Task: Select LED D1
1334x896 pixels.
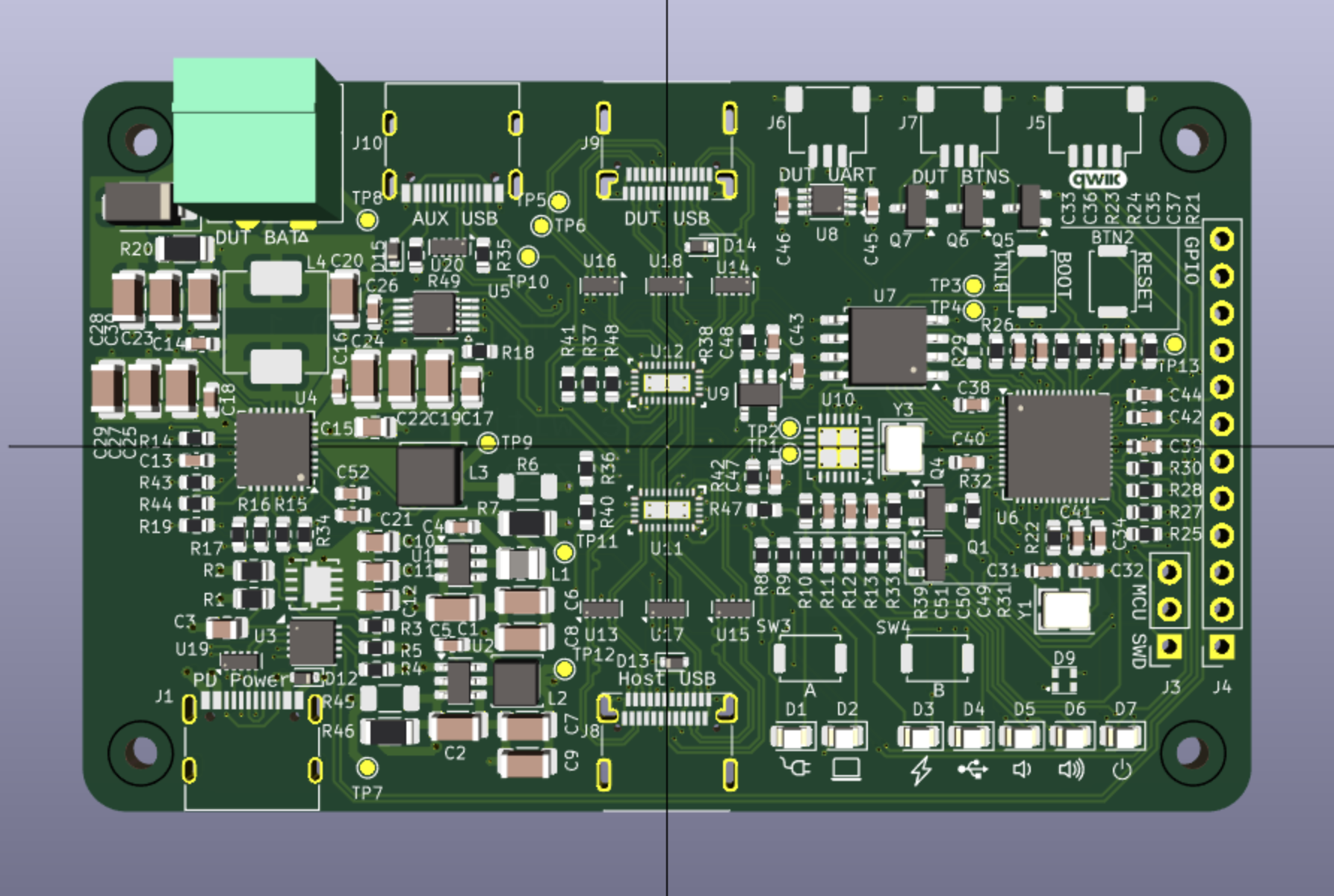Action: click(x=793, y=738)
